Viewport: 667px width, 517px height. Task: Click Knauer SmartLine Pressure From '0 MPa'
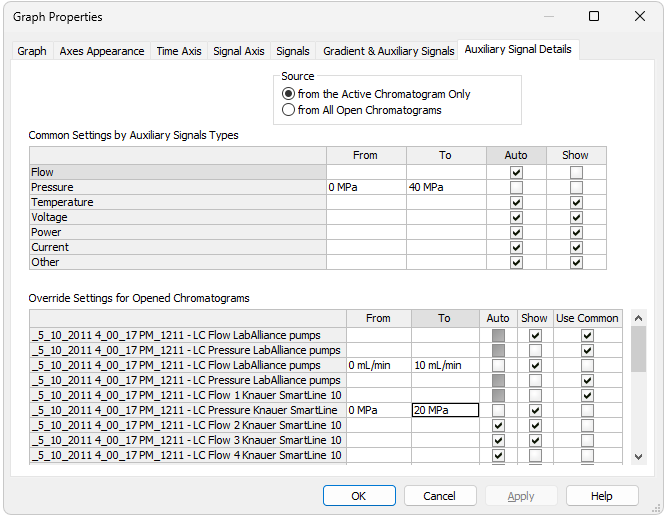pyautogui.click(x=379, y=410)
